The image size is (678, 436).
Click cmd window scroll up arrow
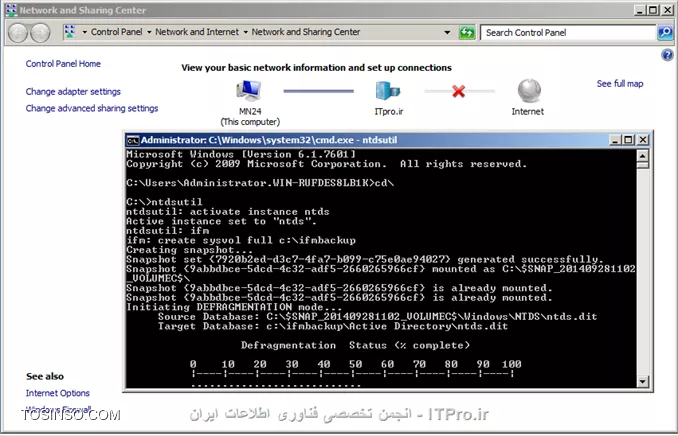click(x=643, y=156)
